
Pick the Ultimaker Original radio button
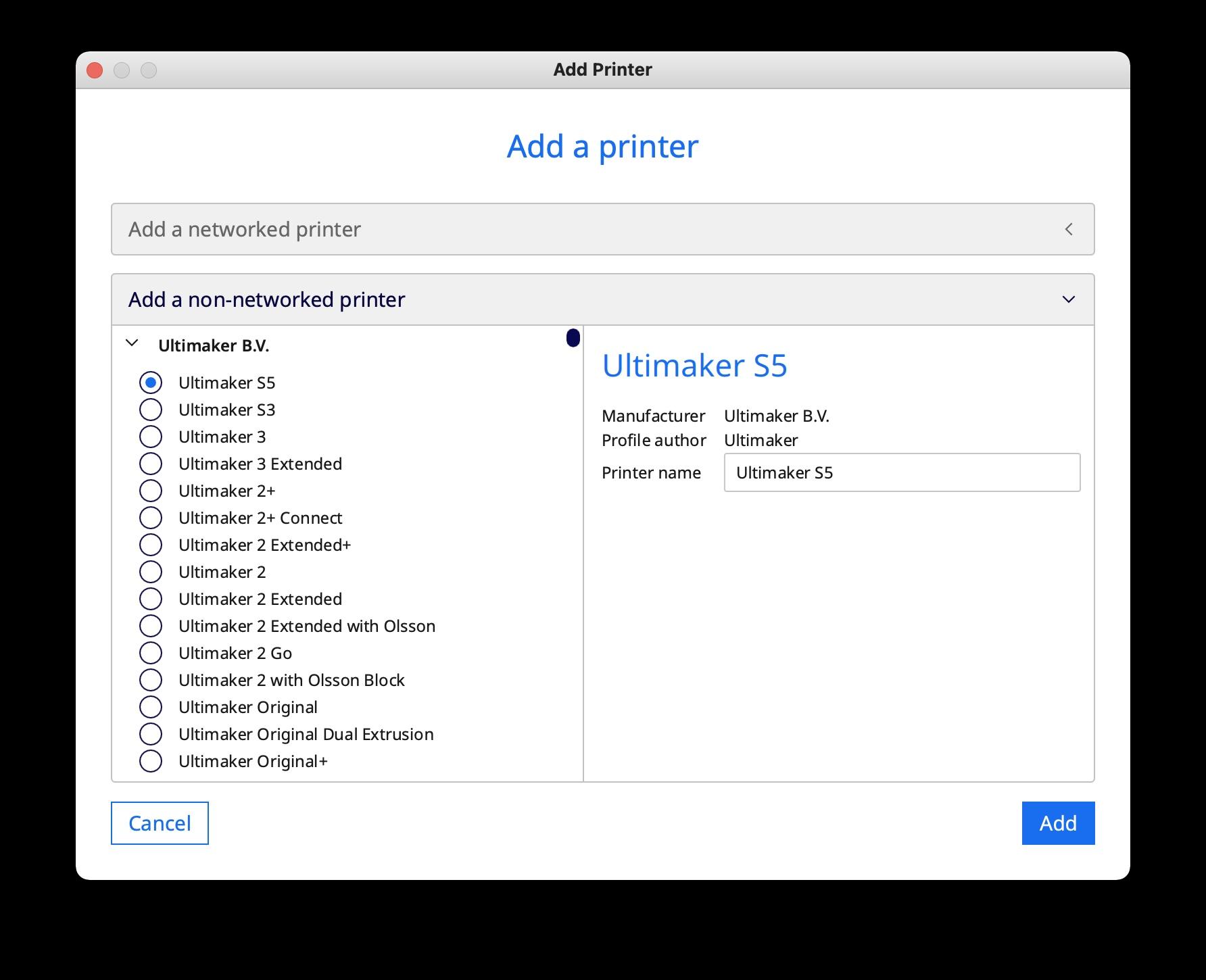150,707
